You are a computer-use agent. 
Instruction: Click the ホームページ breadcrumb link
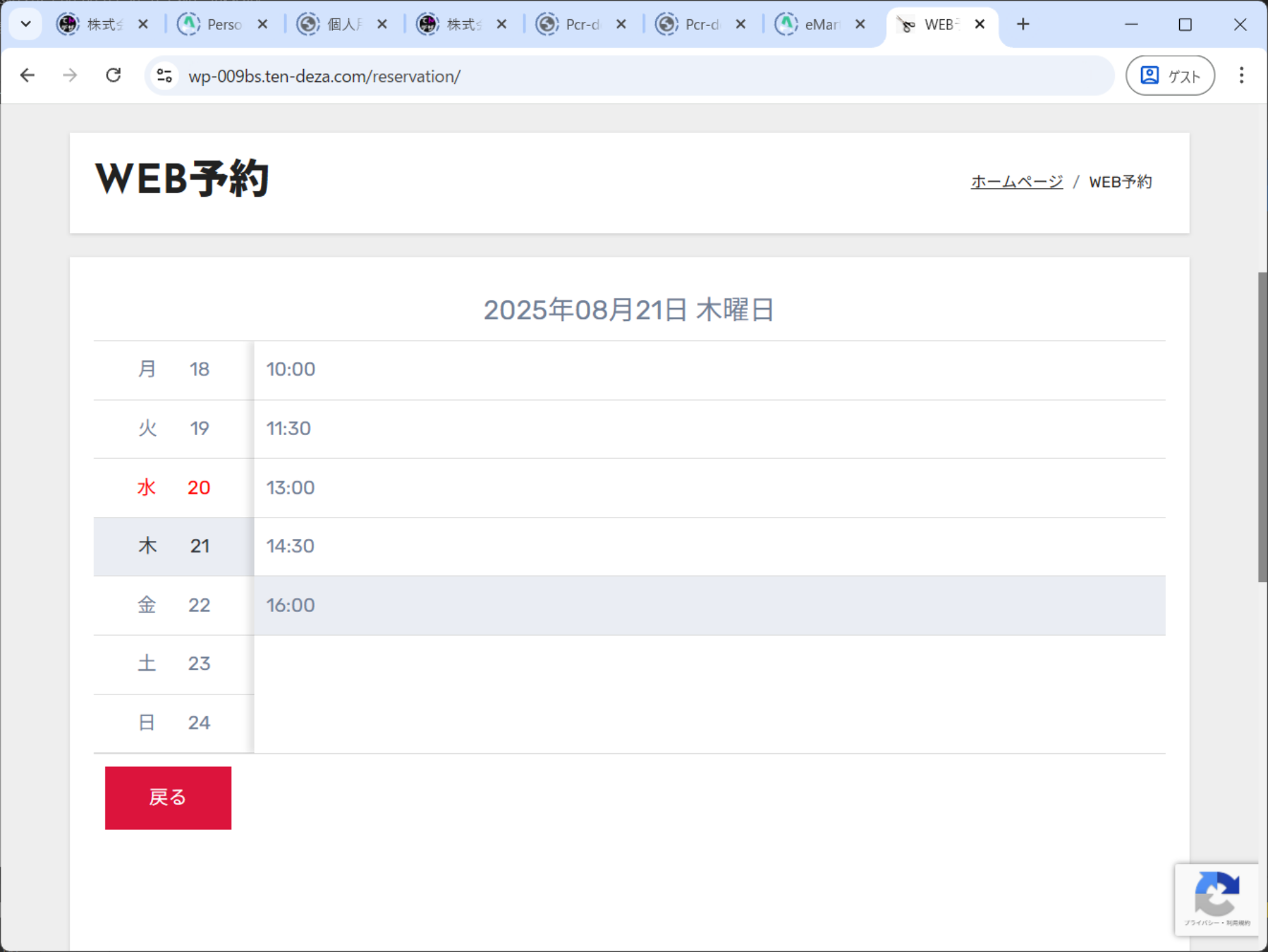(x=1017, y=182)
